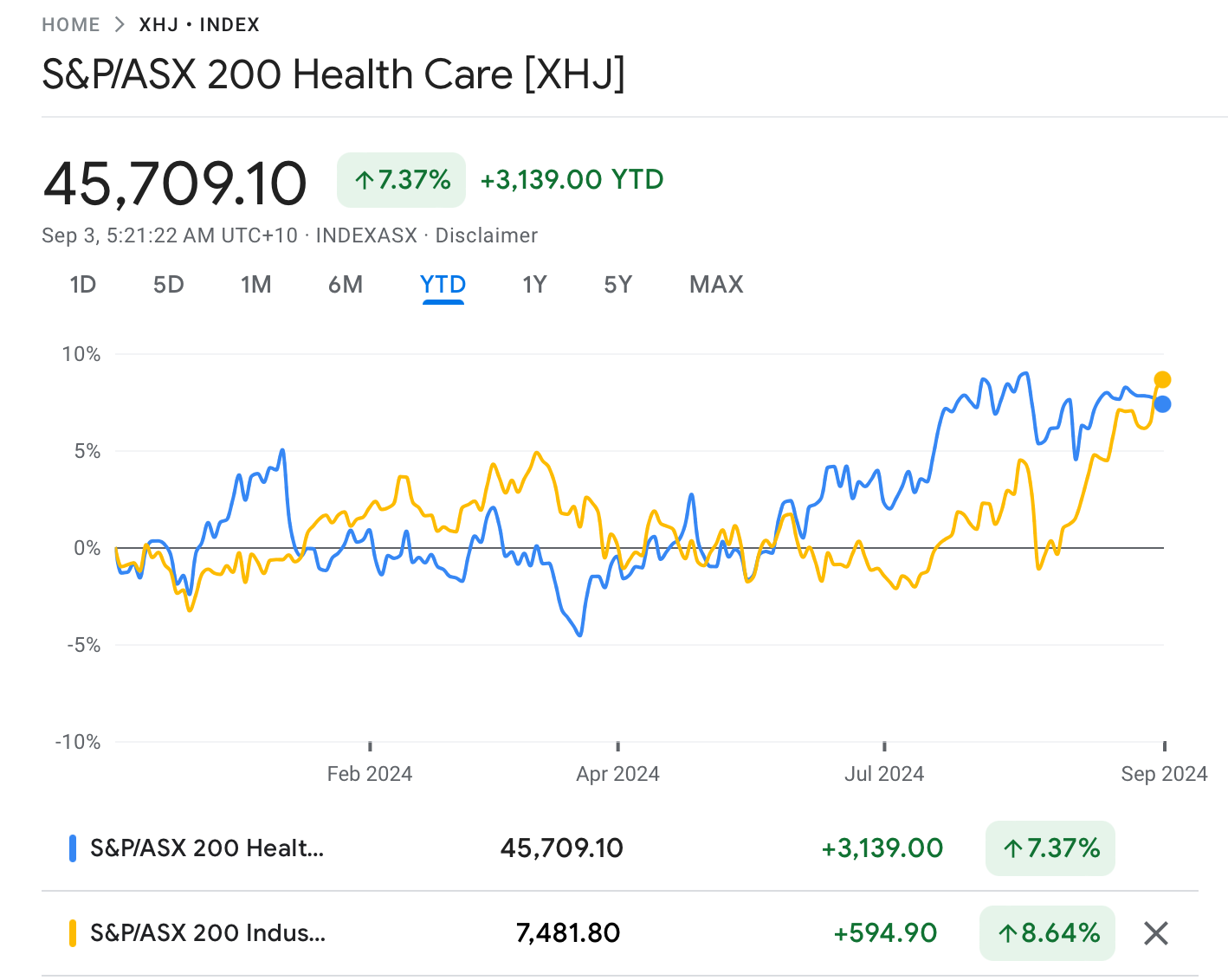Click the 7.37% badge in the Health Care row
1228x980 pixels.
point(1050,848)
